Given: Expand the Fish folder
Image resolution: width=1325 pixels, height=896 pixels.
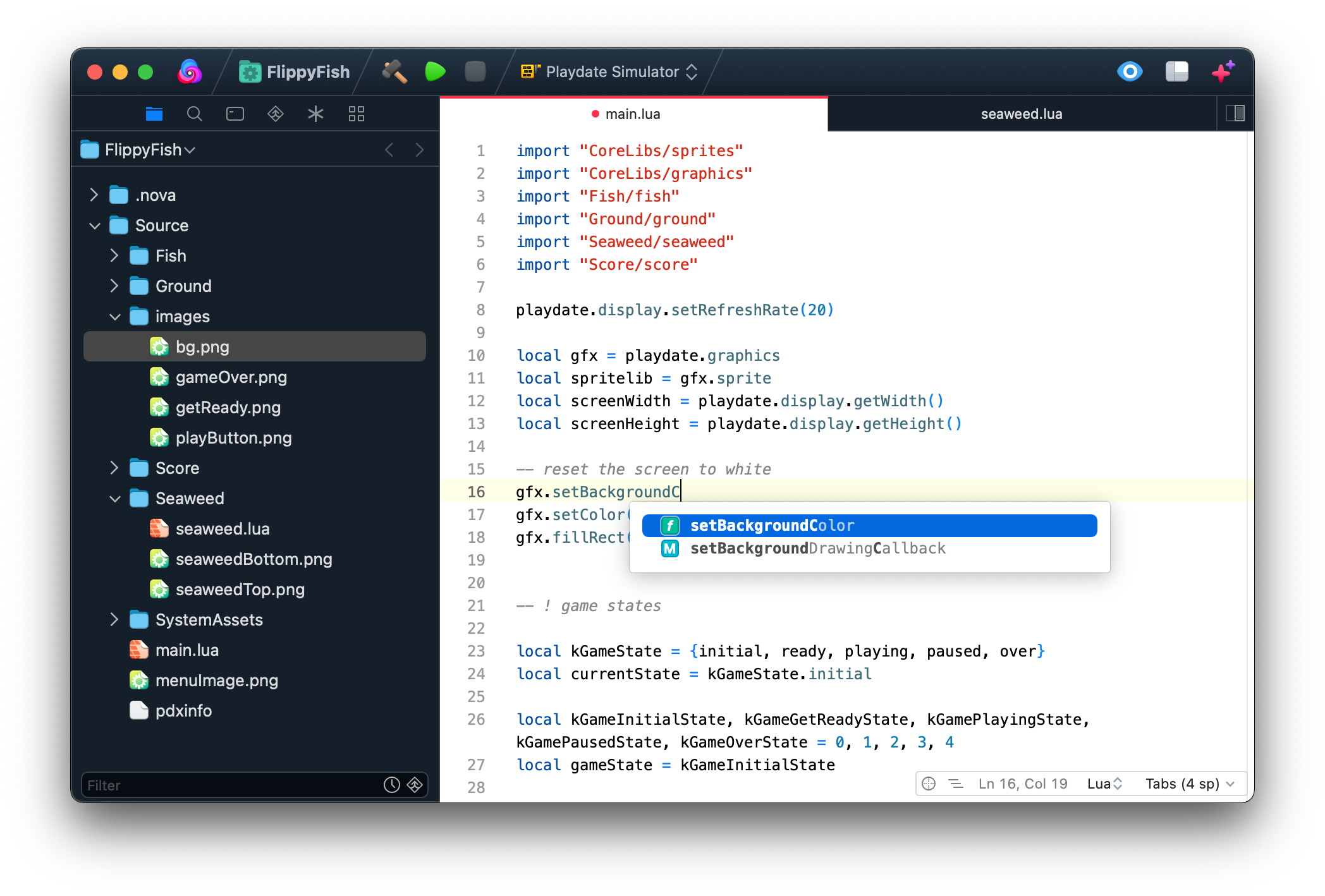Looking at the screenshot, I should click(114, 256).
